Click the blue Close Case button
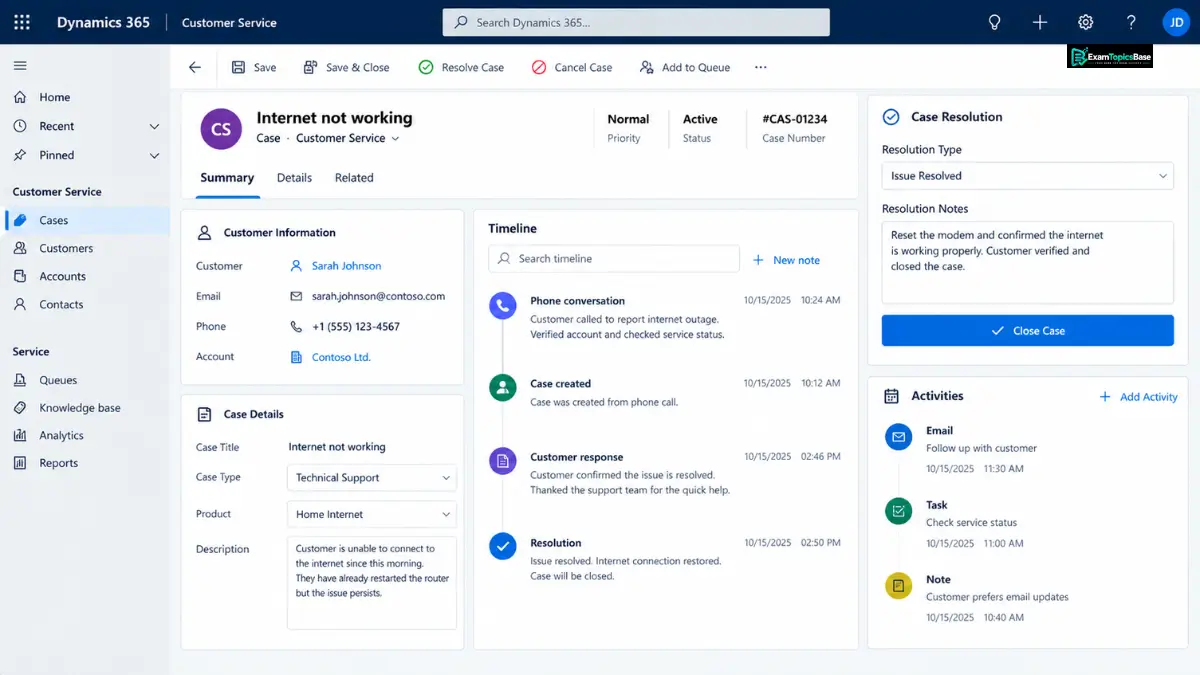This screenshot has height=675, width=1200. click(x=1027, y=330)
